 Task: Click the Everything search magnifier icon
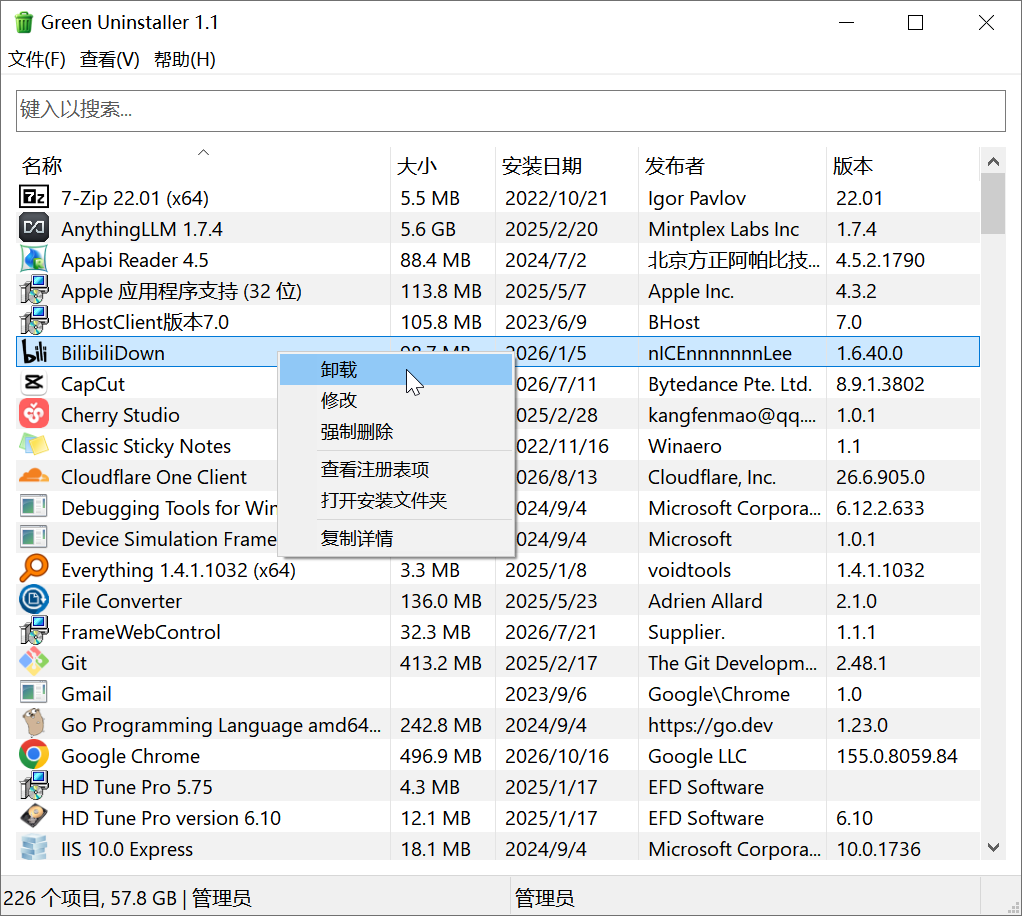click(34, 569)
